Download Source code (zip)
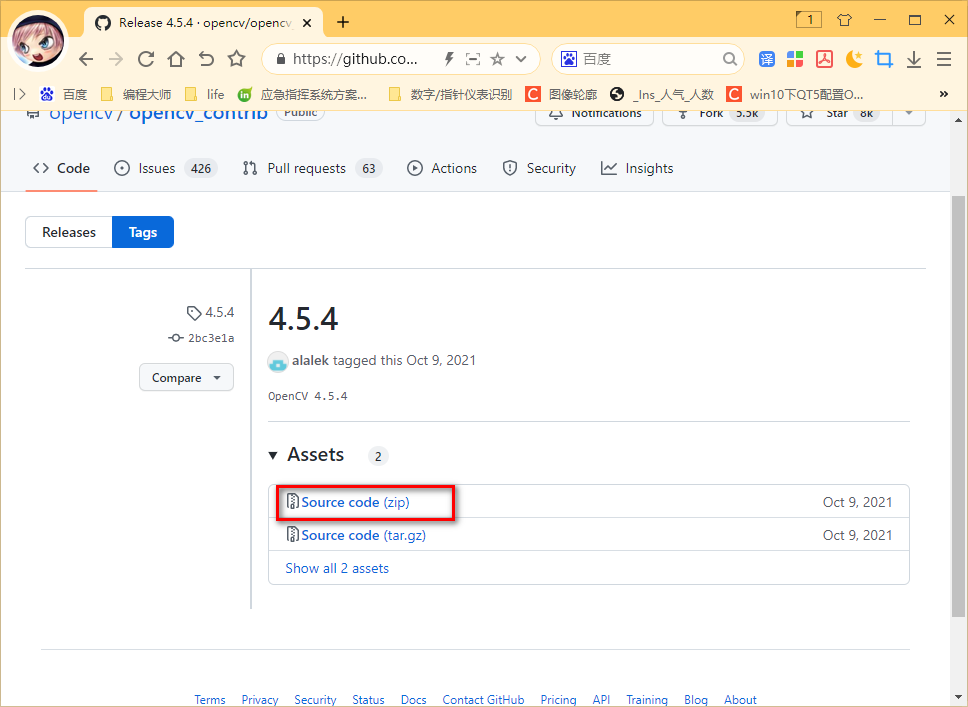968x707 pixels. (x=356, y=502)
